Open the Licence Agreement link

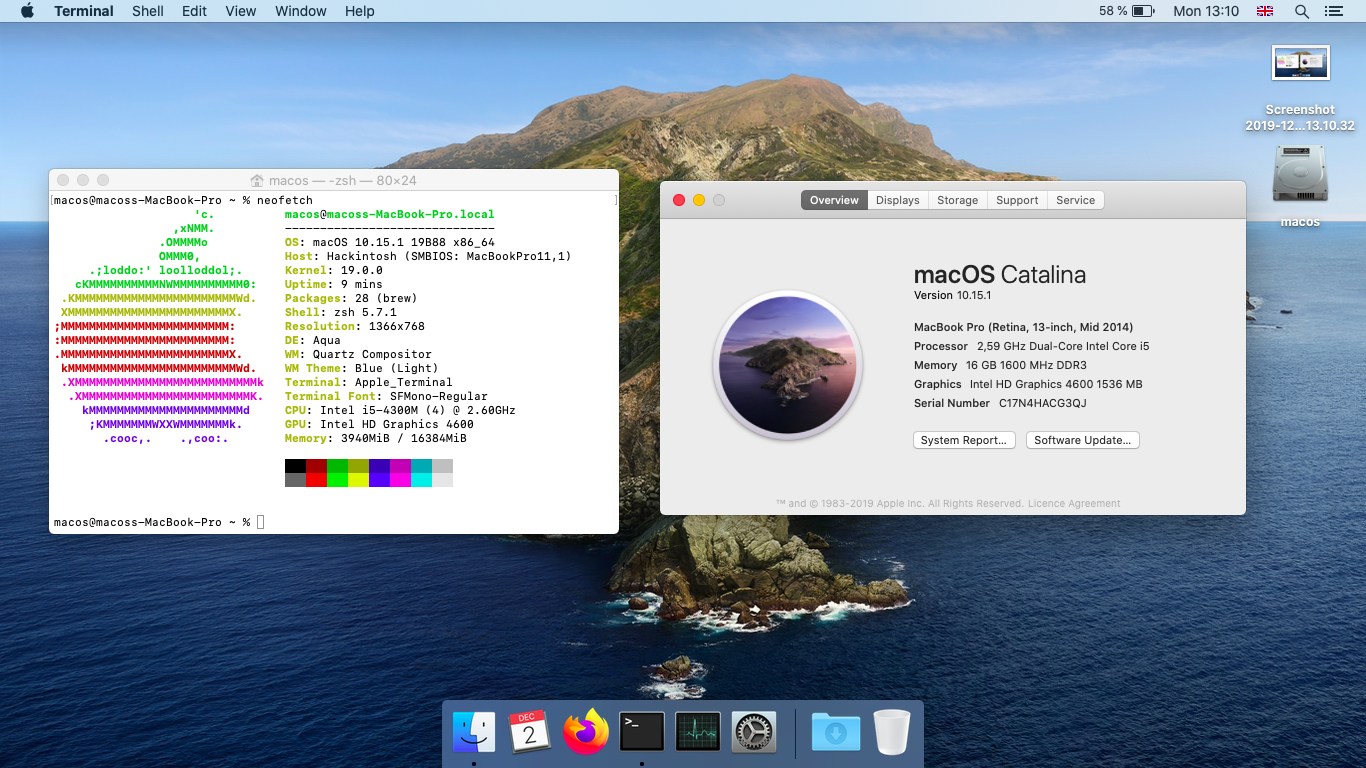click(1074, 504)
